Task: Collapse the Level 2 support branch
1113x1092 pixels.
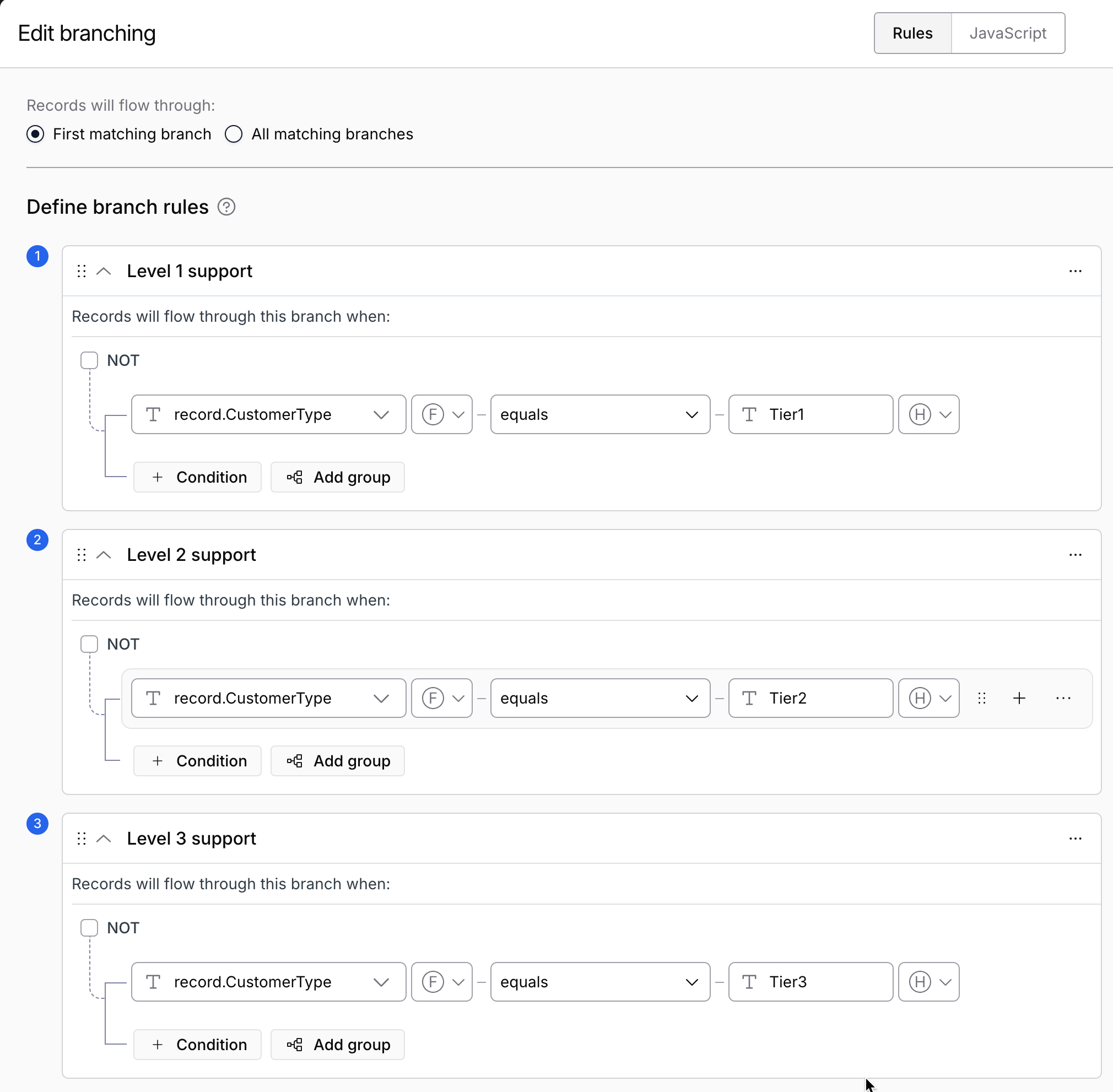Action: coord(104,555)
